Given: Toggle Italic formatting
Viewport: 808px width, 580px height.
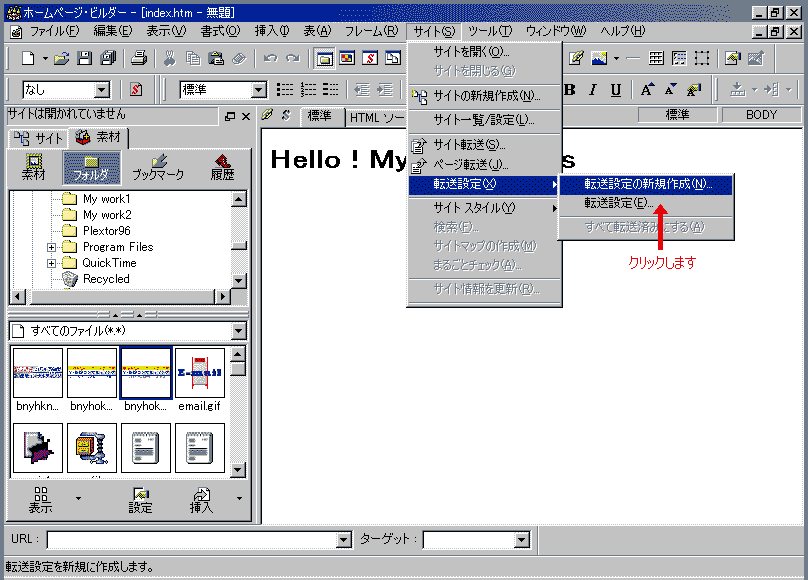Looking at the screenshot, I should [593, 90].
